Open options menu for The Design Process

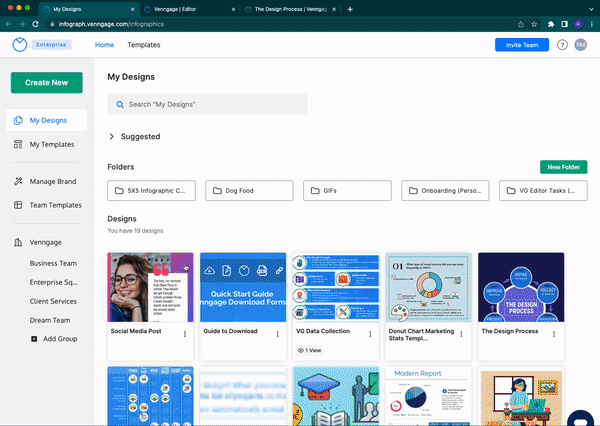point(554,334)
